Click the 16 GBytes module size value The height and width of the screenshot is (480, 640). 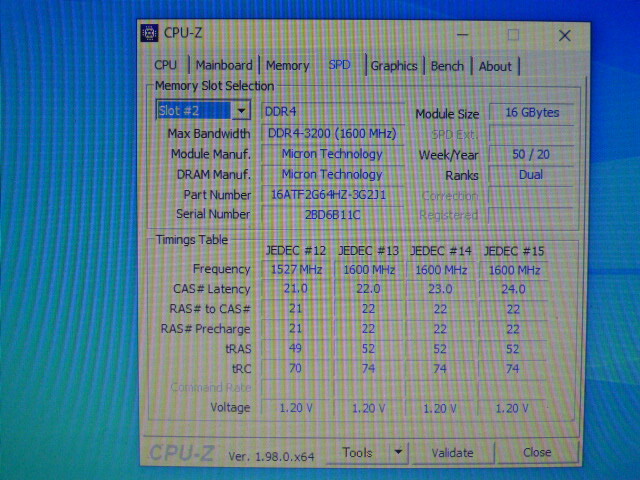pos(531,113)
